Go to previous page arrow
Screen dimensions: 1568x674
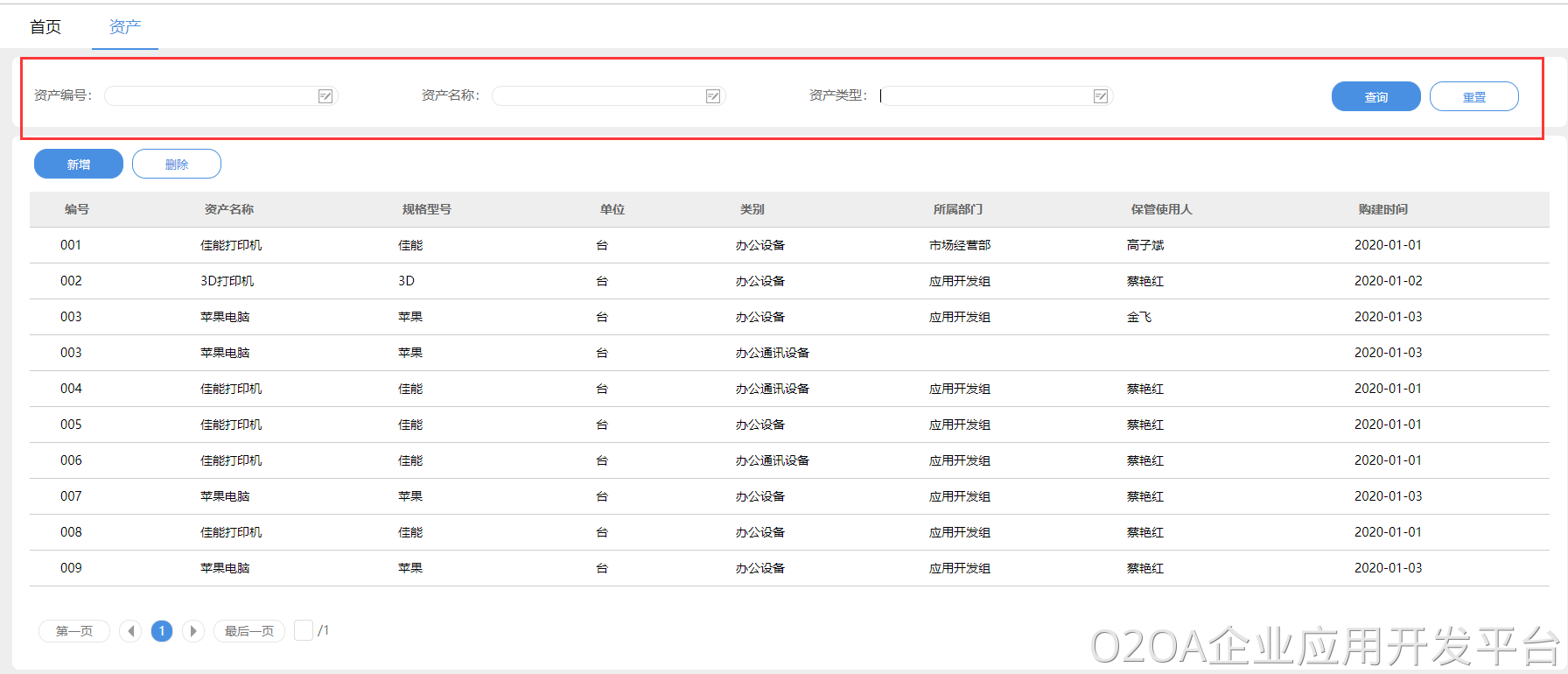[x=130, y=631]
